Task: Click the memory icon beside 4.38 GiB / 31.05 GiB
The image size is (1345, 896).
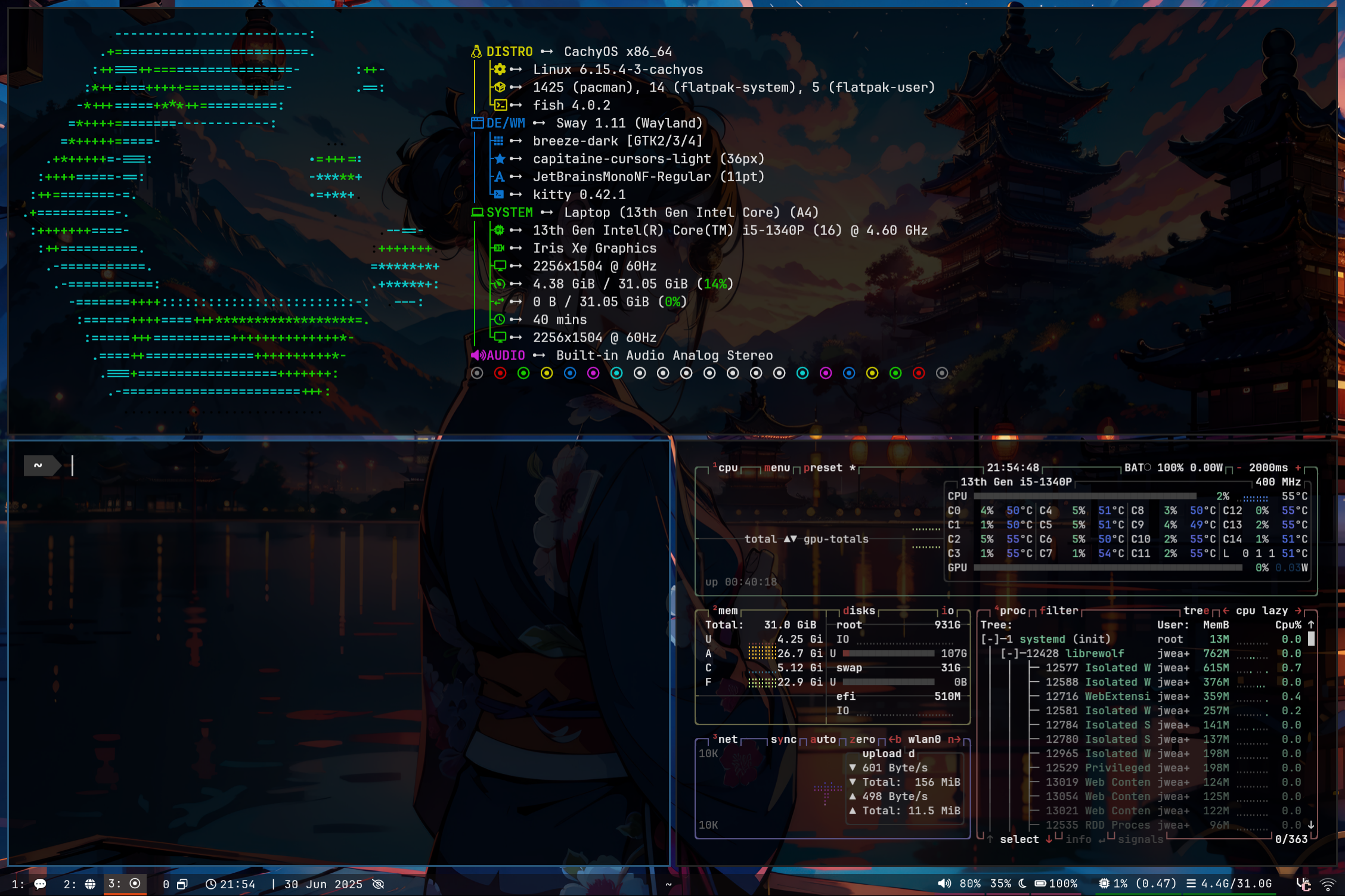Action: (500, 284)
